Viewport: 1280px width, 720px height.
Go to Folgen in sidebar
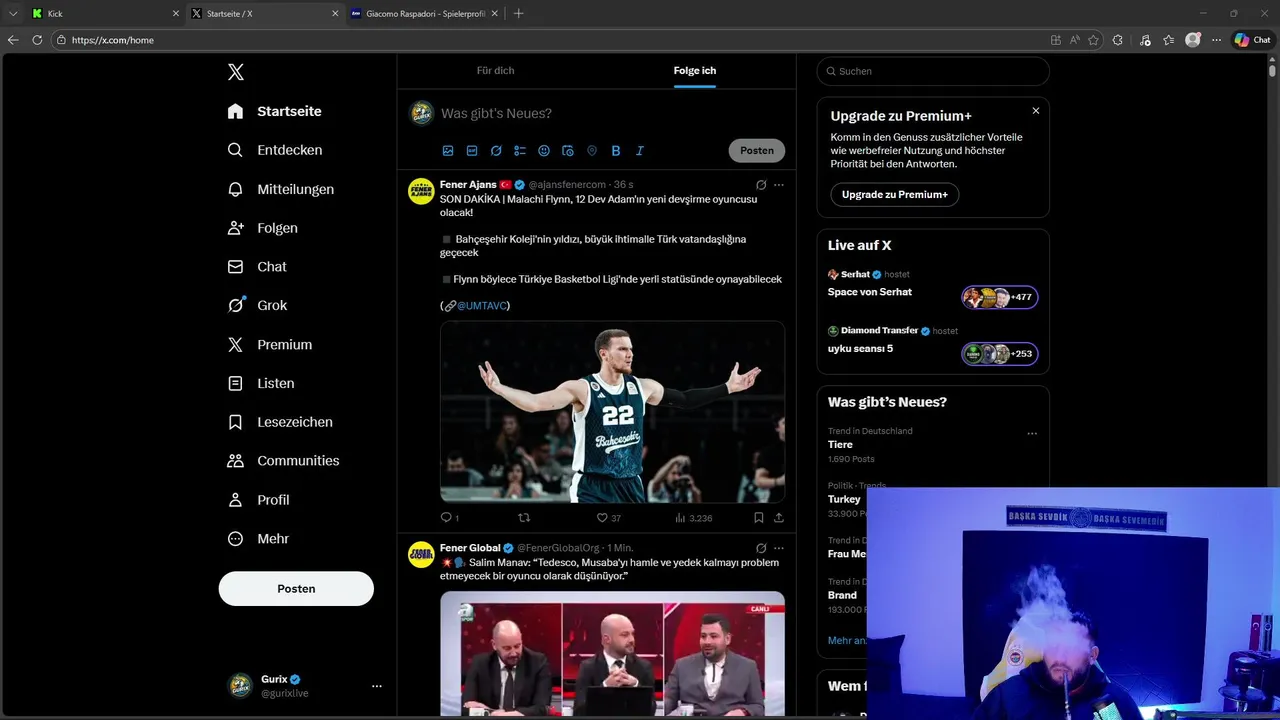click(262, 228)
